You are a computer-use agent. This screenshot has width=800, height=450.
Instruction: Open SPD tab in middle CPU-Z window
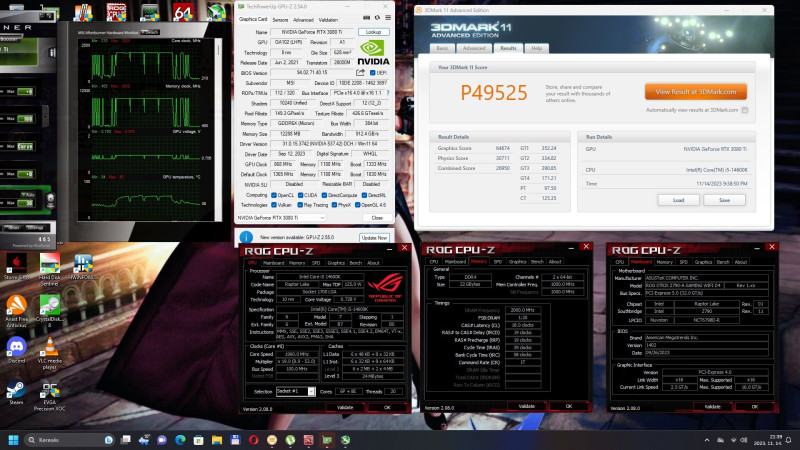(x=497, y=262)
